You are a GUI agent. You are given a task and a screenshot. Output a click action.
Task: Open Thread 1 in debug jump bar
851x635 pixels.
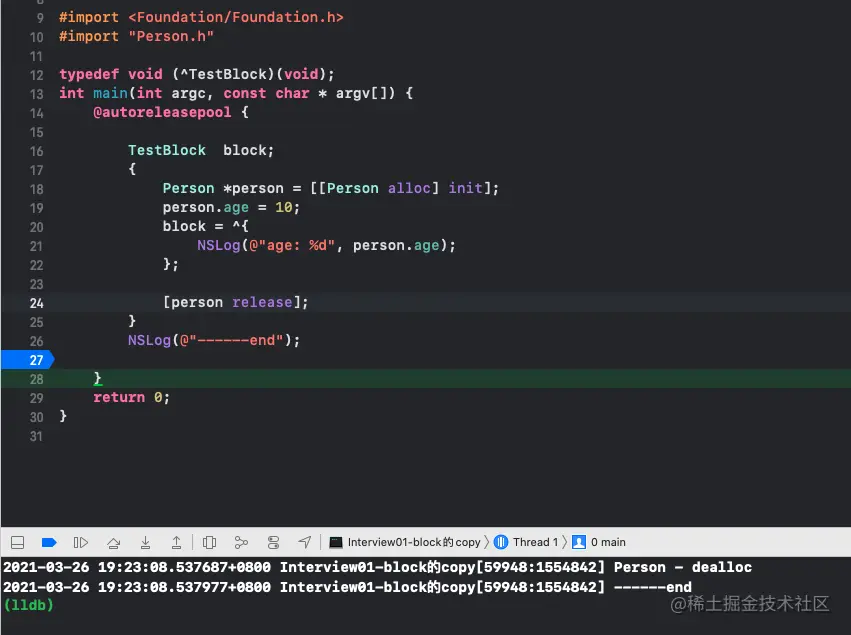(x=526, y=542)
